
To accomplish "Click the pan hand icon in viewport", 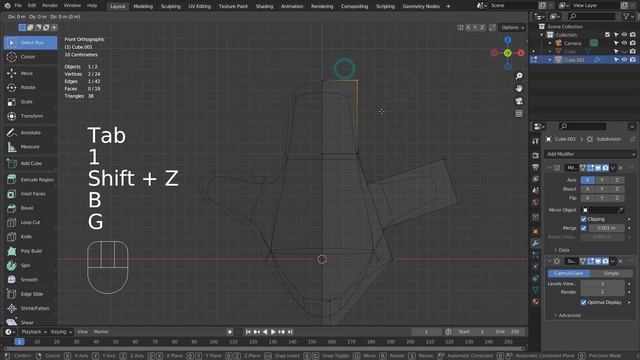I will click(519, 89).
